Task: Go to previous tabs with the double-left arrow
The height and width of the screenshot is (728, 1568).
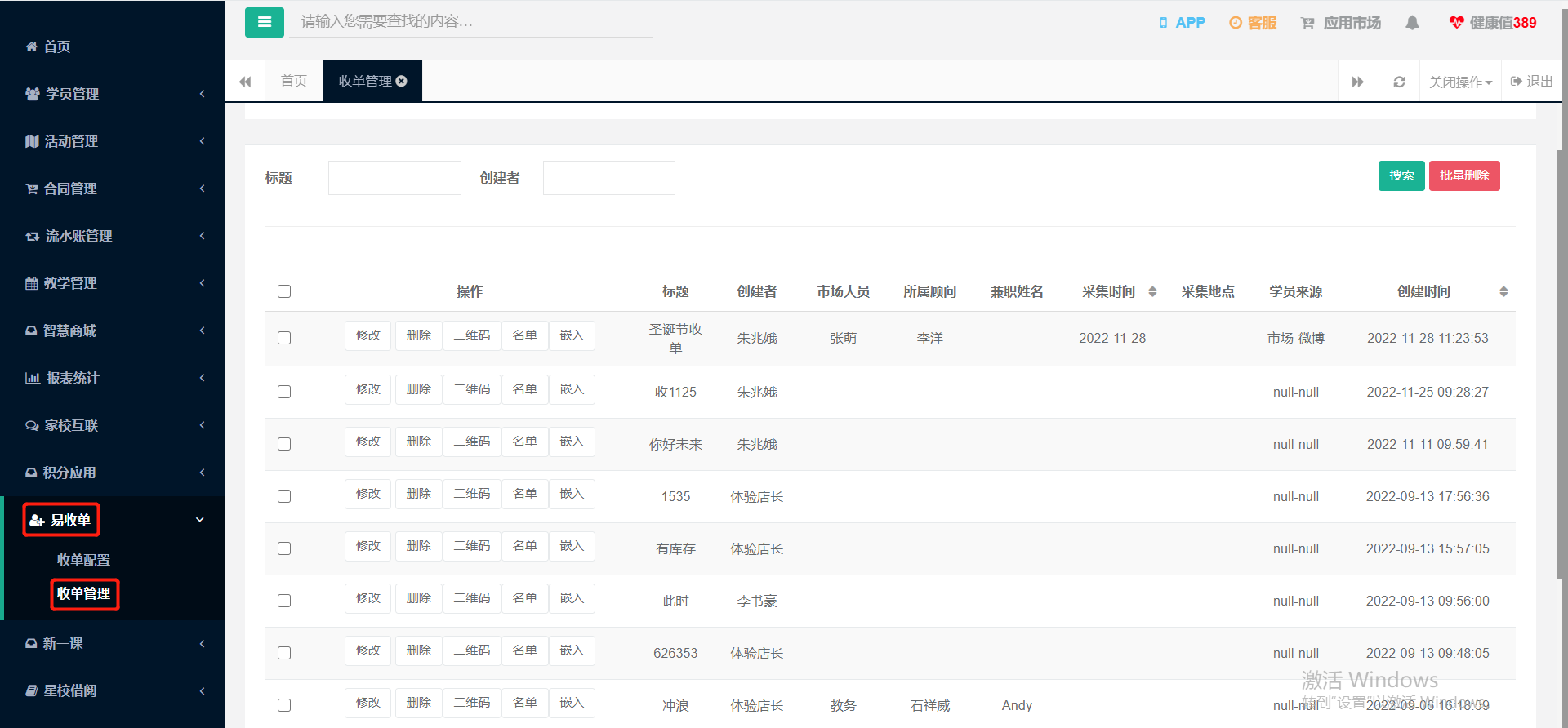Action: [x=245, y=82]
